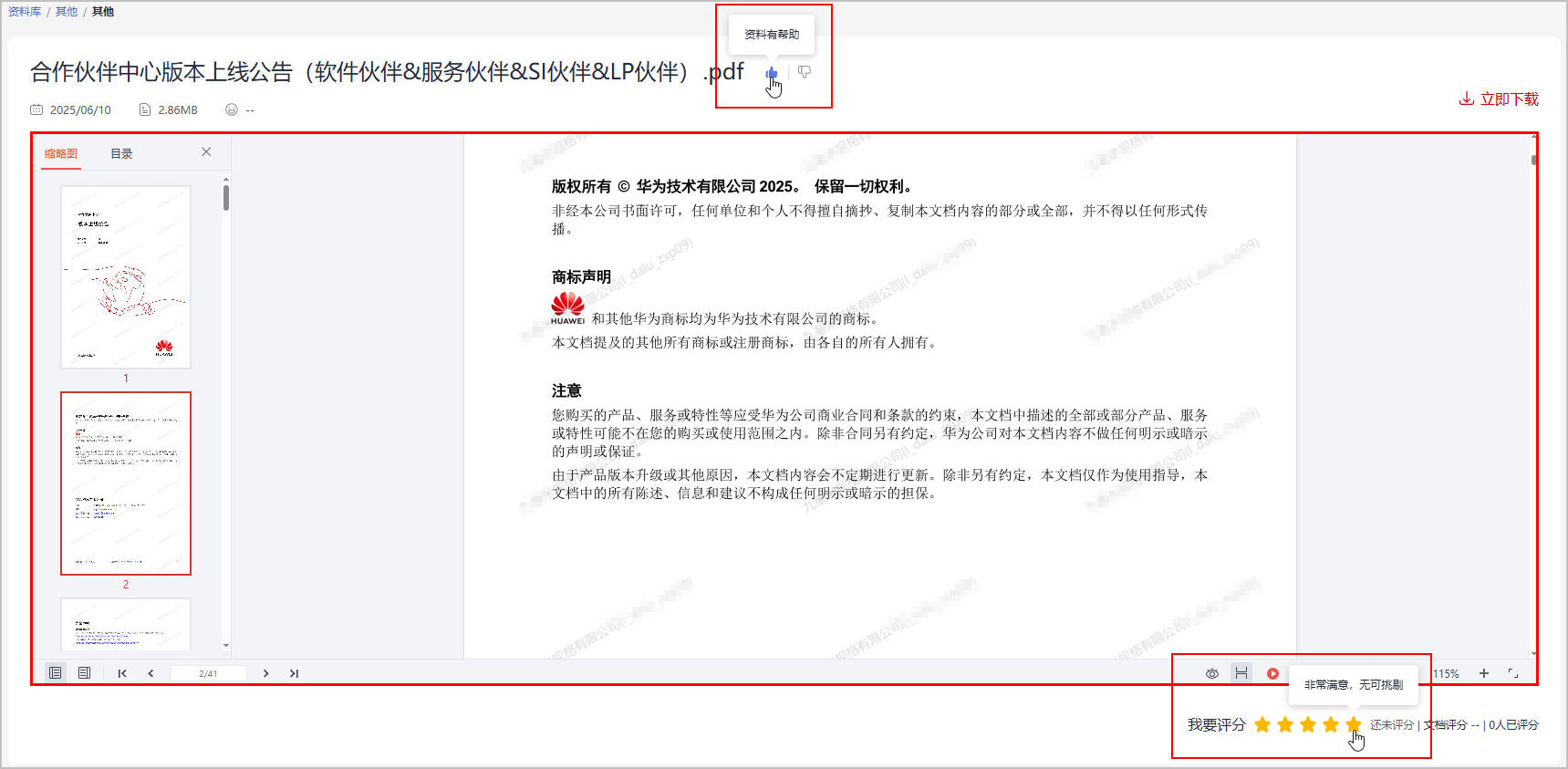Toggle right sidebar panel icon
The width and height of the screenshot is (1568, 769).
(85, 673)
